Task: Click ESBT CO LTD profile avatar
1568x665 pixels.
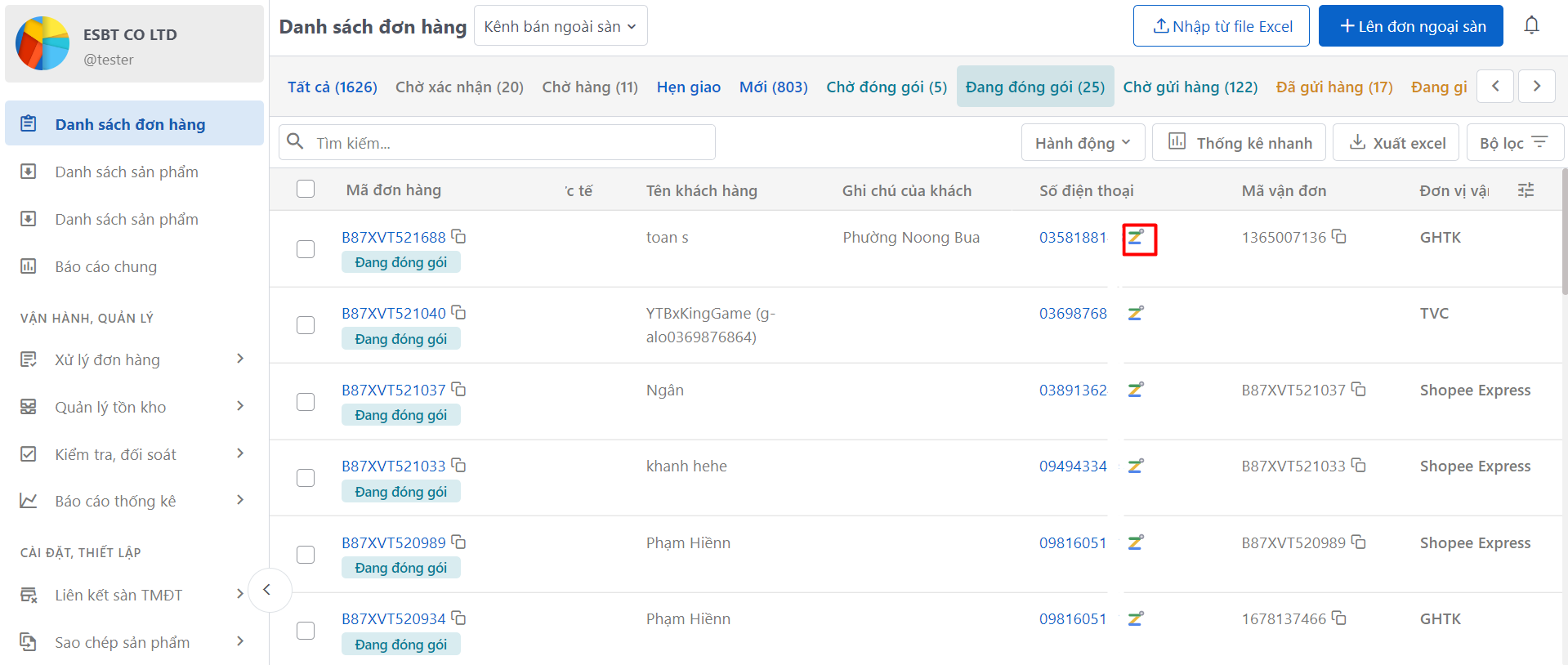Action: (x=42, y=43)
